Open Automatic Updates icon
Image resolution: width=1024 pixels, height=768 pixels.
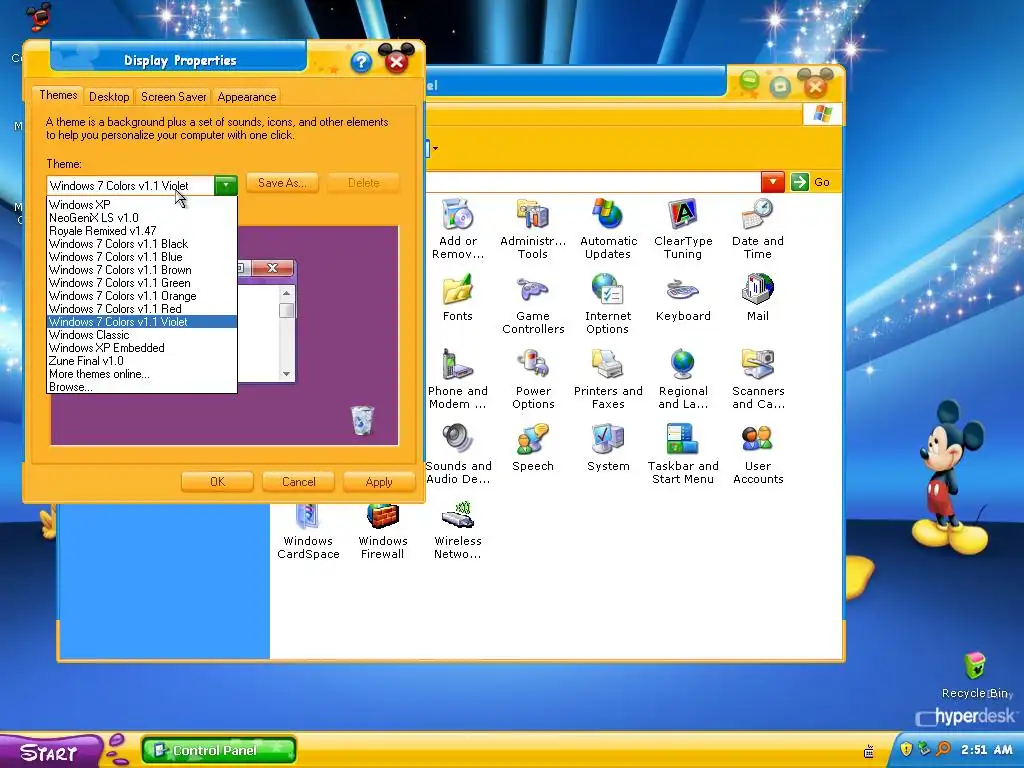click(608, 216)
